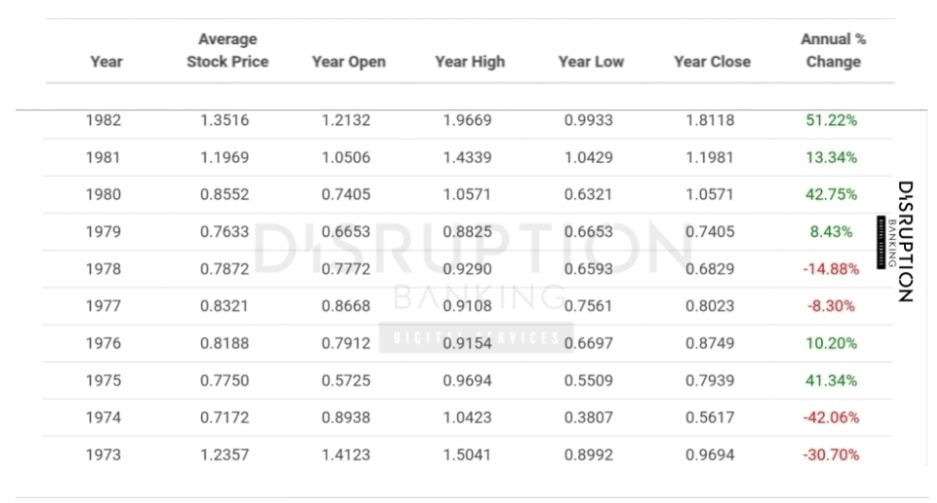Click the 51.22% annual change value
This screenshot has width=937, height=503.
(x=831, y=120)
